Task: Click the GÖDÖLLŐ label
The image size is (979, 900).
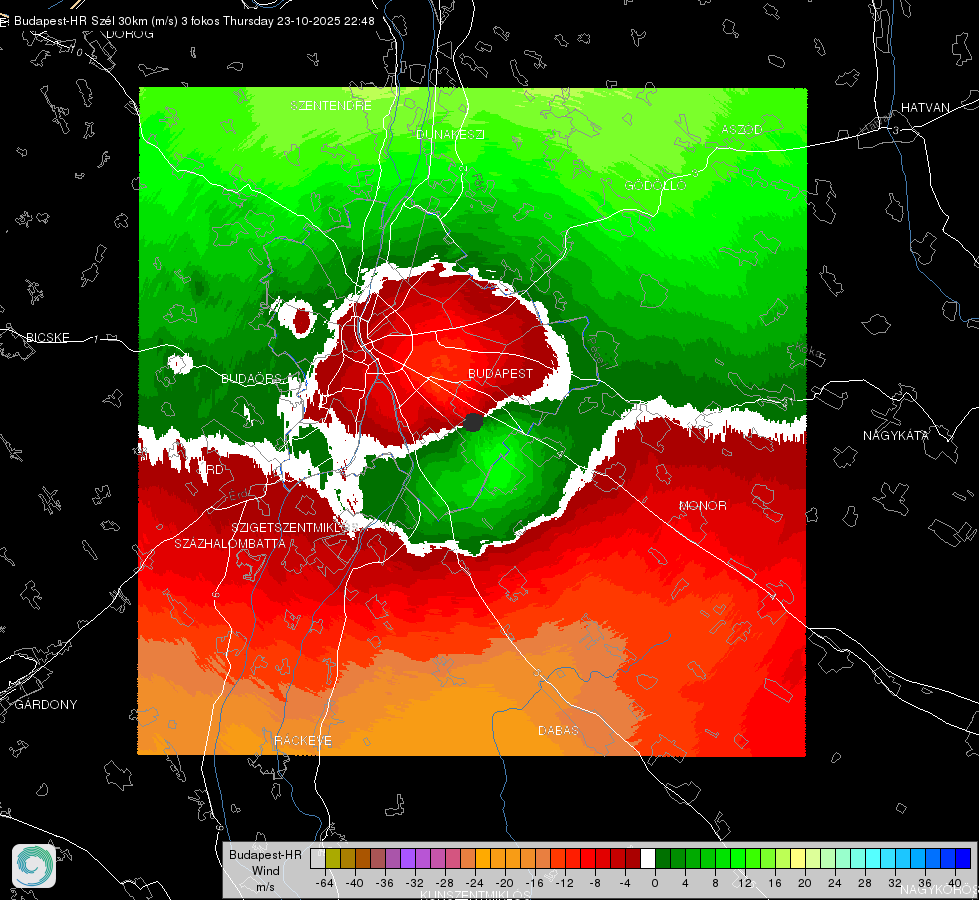Action: 655,185
